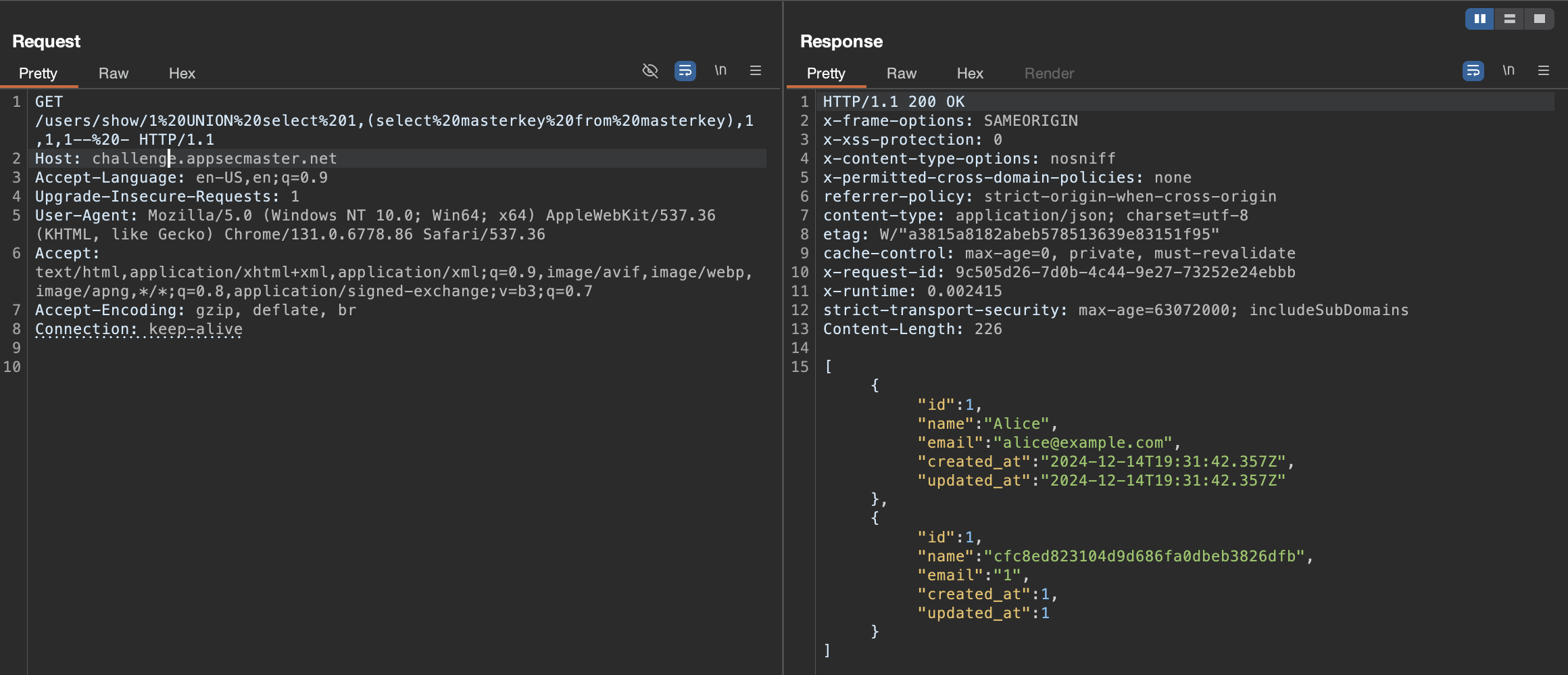
Task: Click Alice's updated_at timestamp value
Action: coord(1163,480)
